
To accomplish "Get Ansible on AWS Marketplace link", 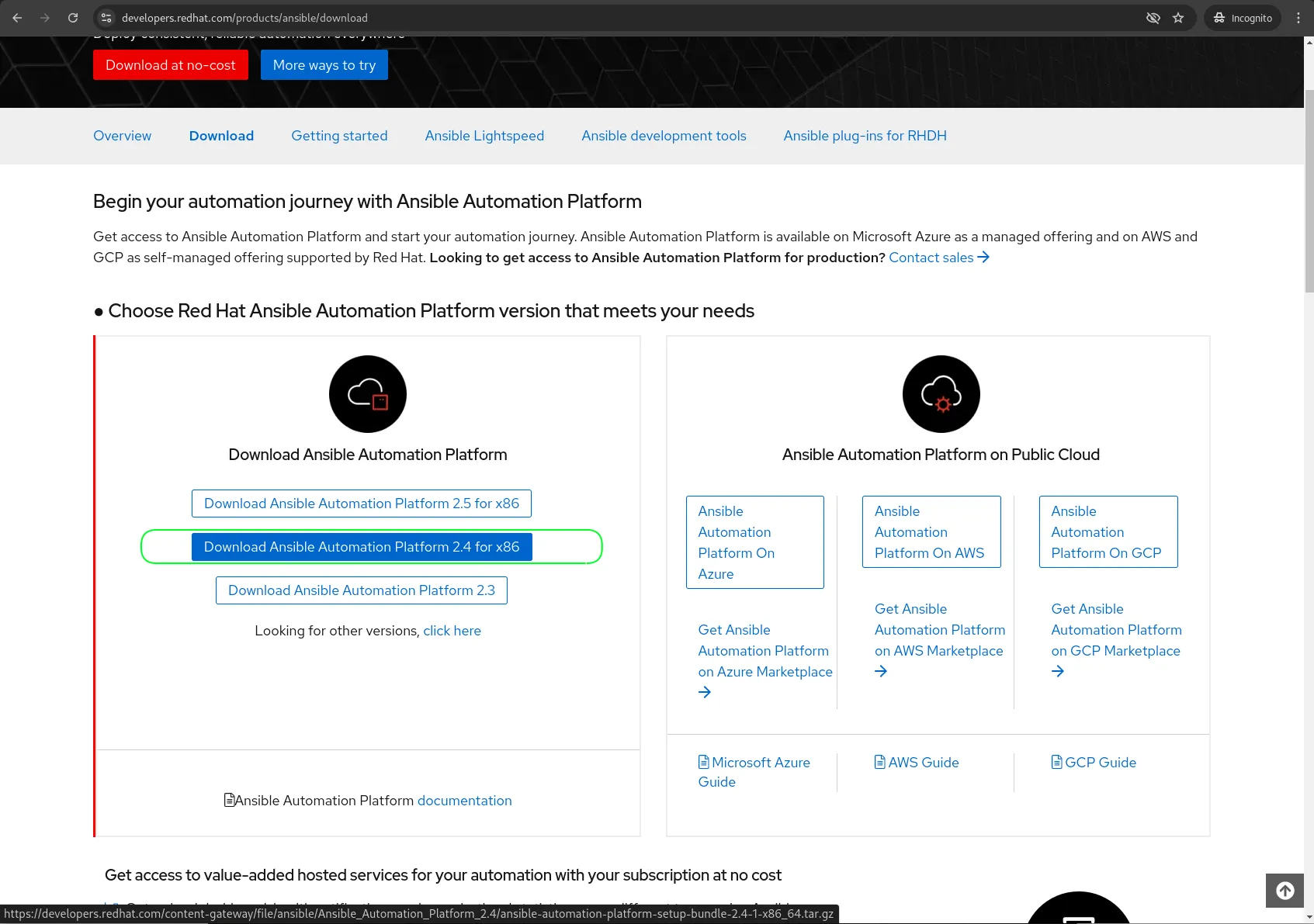I will [940, 630].
